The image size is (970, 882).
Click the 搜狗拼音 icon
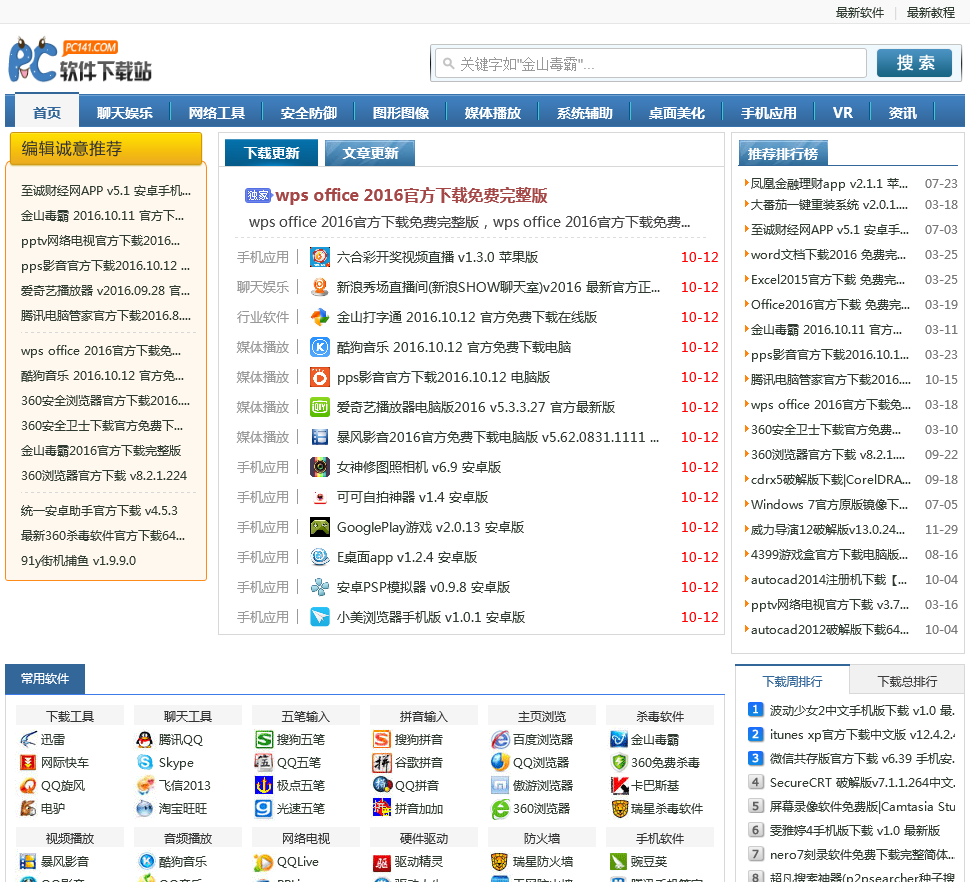pyautogui.click(x=382, y=739)
